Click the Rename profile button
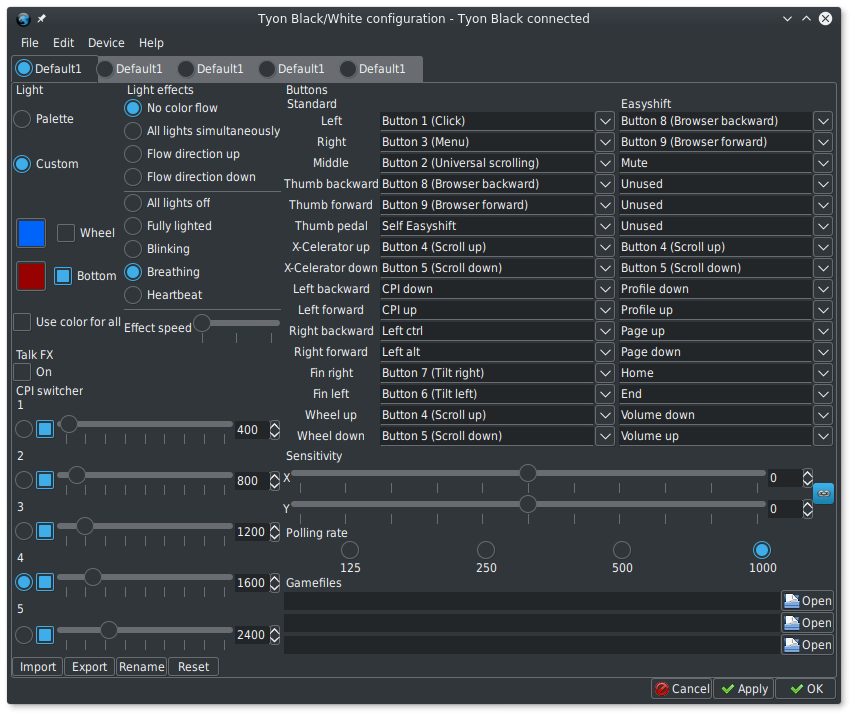The height and width of the screenshot is (717, 854). pos(142,667)
